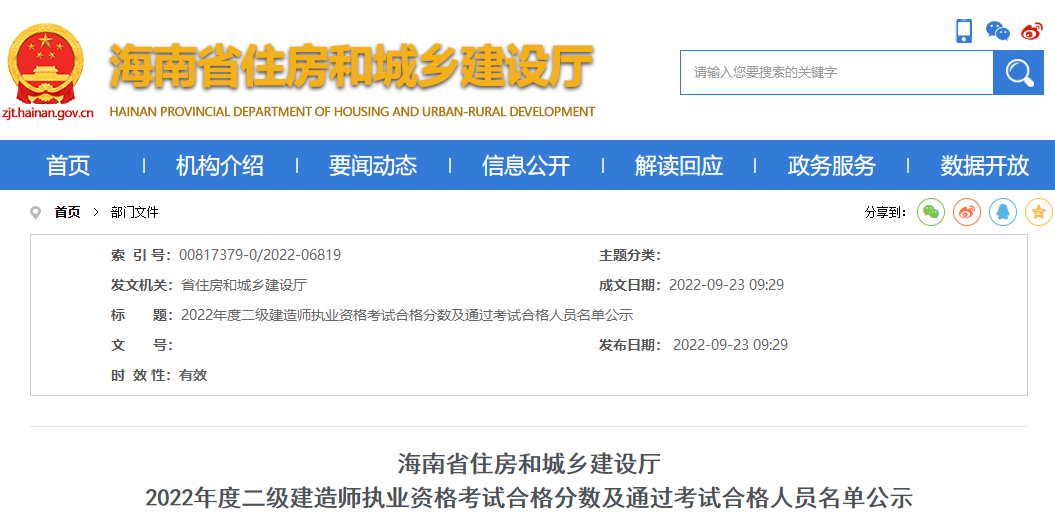This screenshot has height=527, width=1055.
Task: Open the Weibo icon in header
Action: pos(1032,31)
